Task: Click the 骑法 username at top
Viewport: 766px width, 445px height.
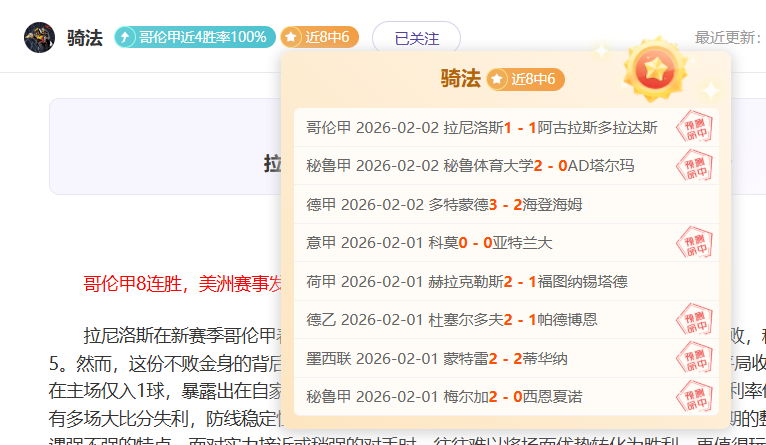Action: pos(85,38)
